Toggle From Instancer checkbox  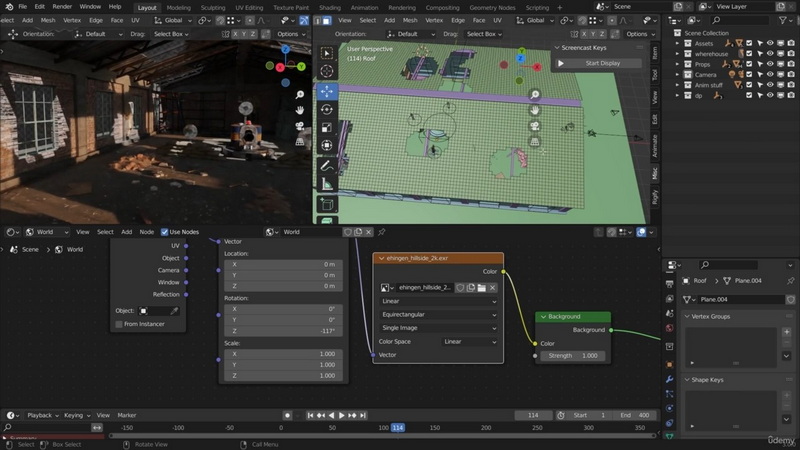(x=119, y=324)
